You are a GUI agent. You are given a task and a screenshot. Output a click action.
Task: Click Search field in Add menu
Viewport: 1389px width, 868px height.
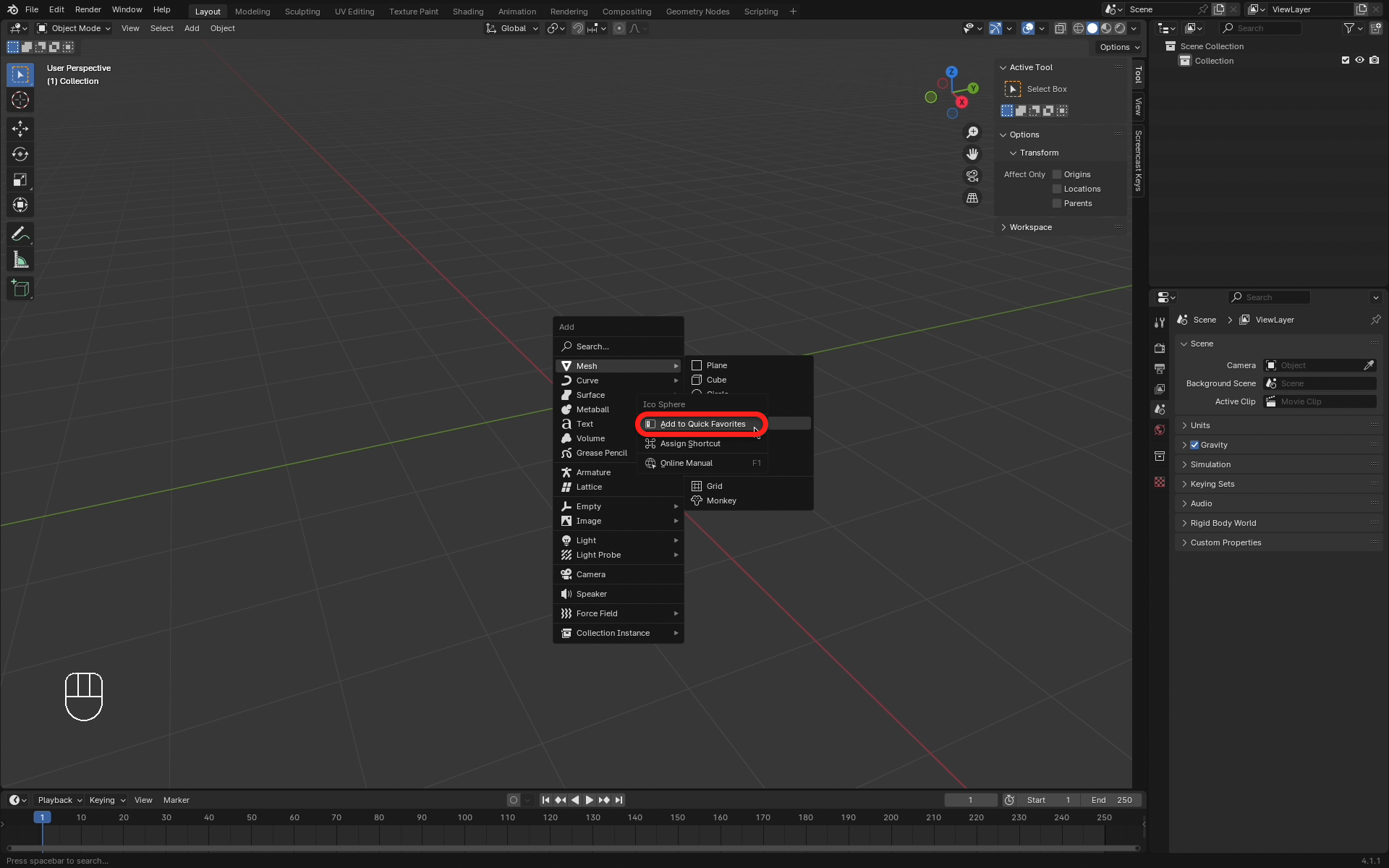pos(619,346)
